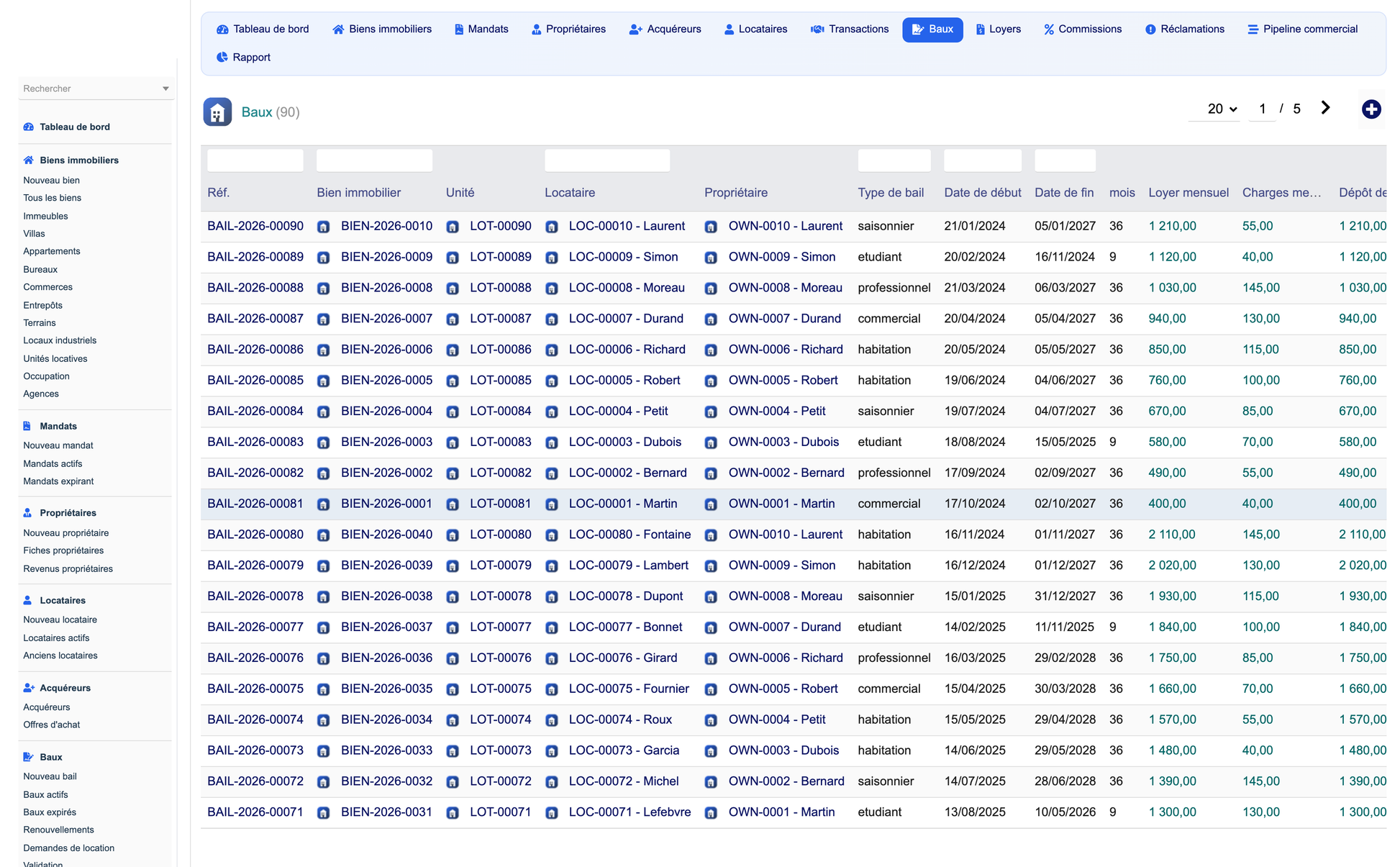The height and width of the screenshot is (867, 1400).
Task: Click the Type de bail filter field
Action: [894, 160]
